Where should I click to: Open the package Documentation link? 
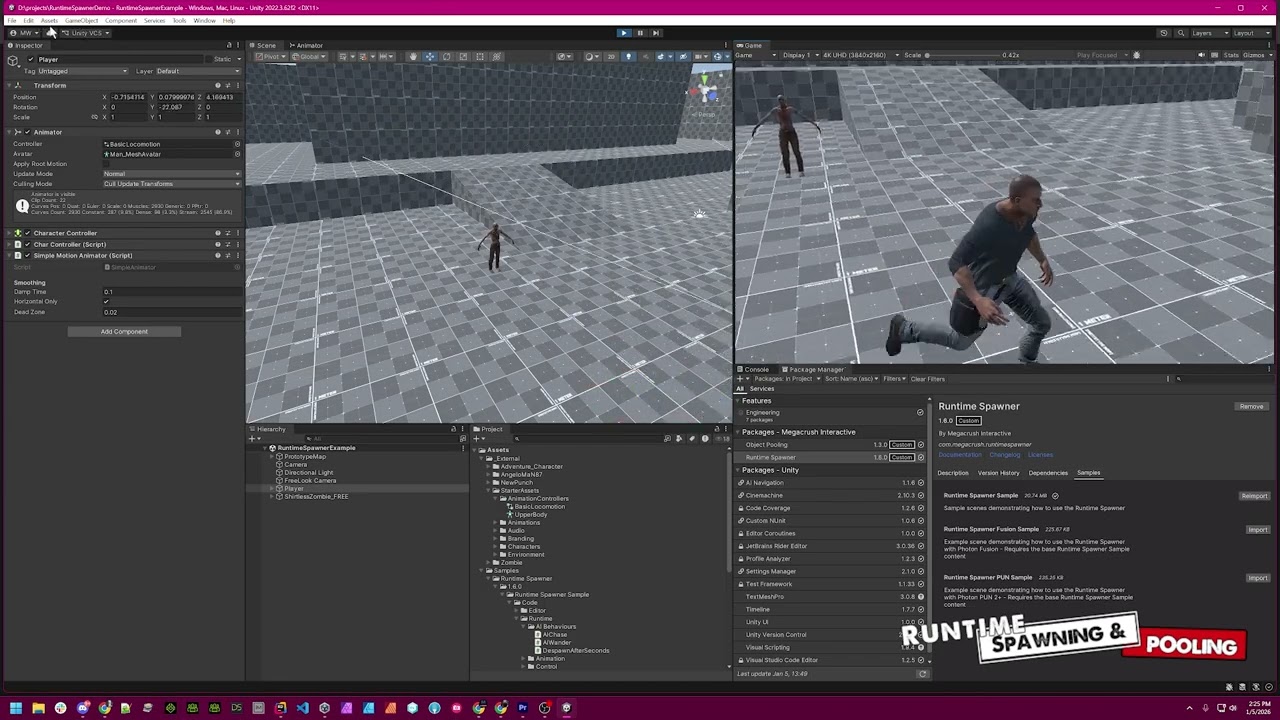point(960,455)
